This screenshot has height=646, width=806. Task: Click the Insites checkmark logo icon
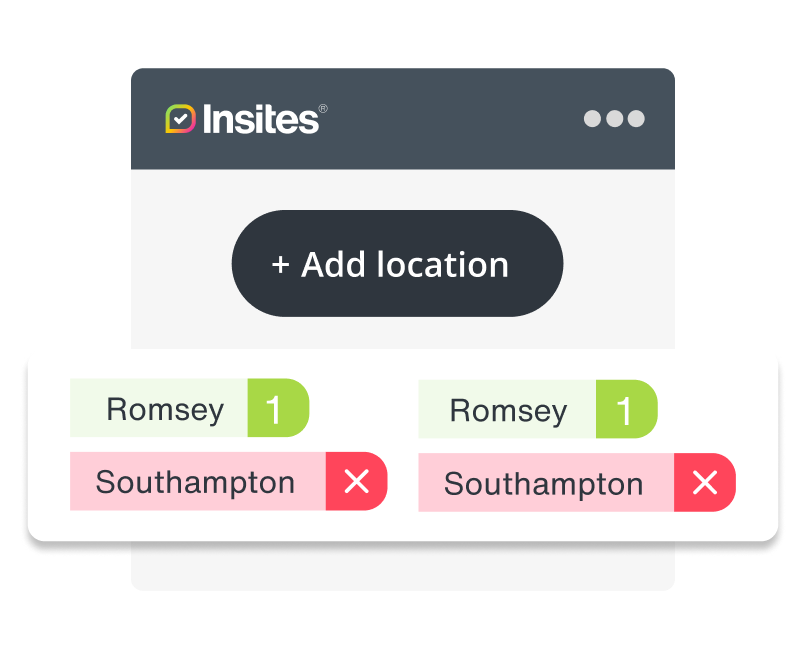coord(180,119)
